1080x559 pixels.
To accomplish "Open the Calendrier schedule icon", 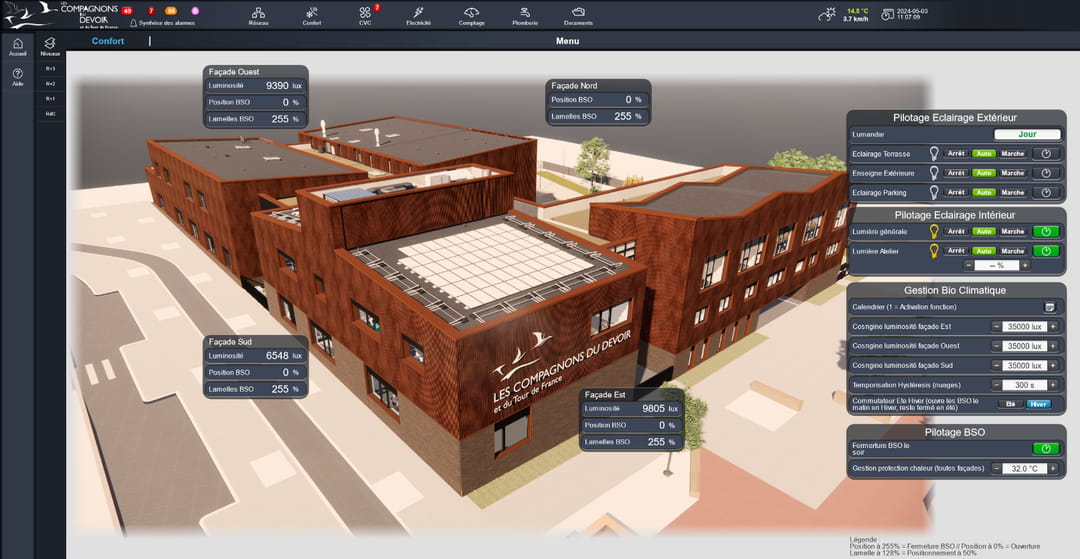I will 1049,307.
